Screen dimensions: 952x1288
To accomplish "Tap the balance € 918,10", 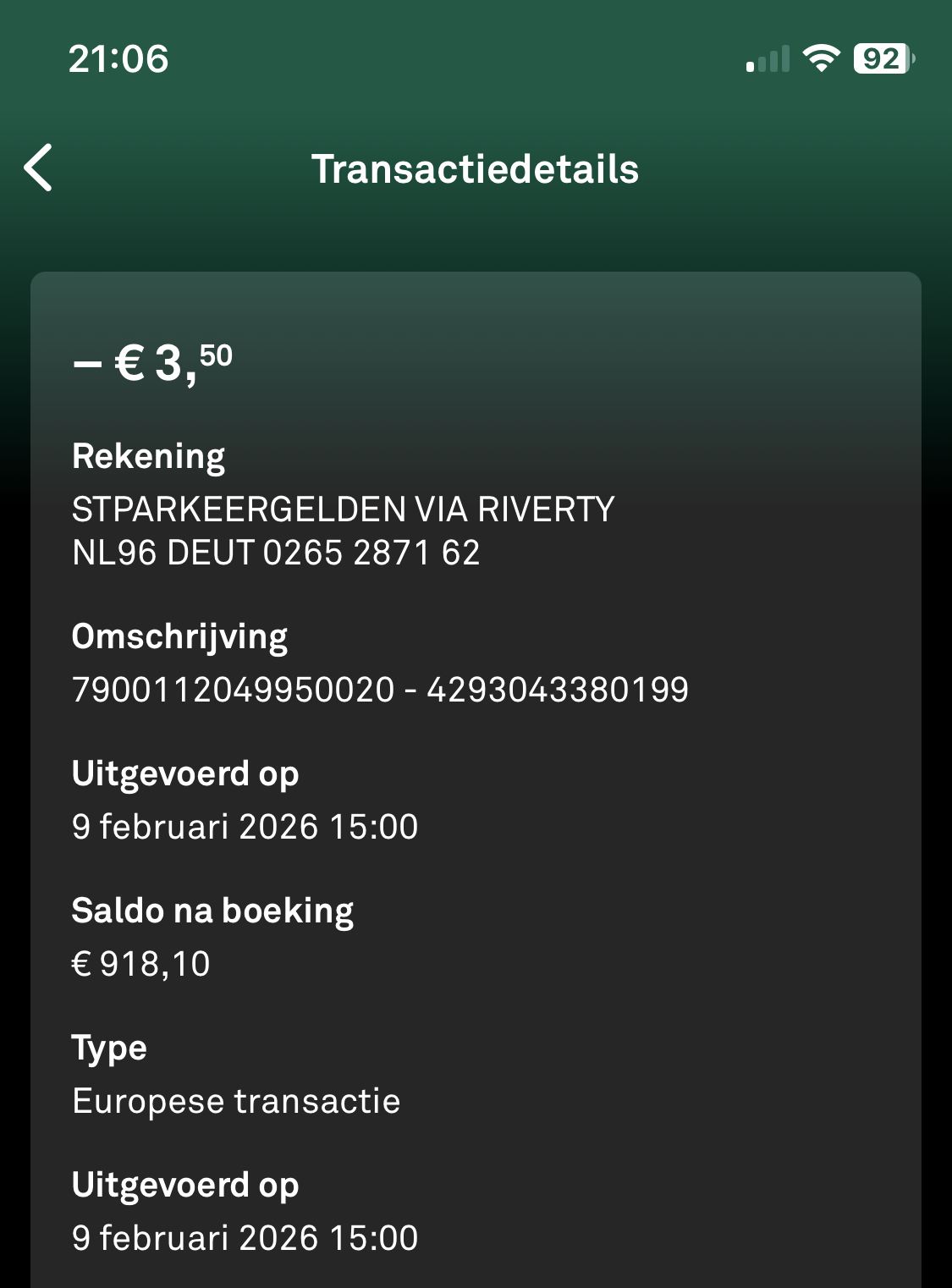I will point(141,964).
